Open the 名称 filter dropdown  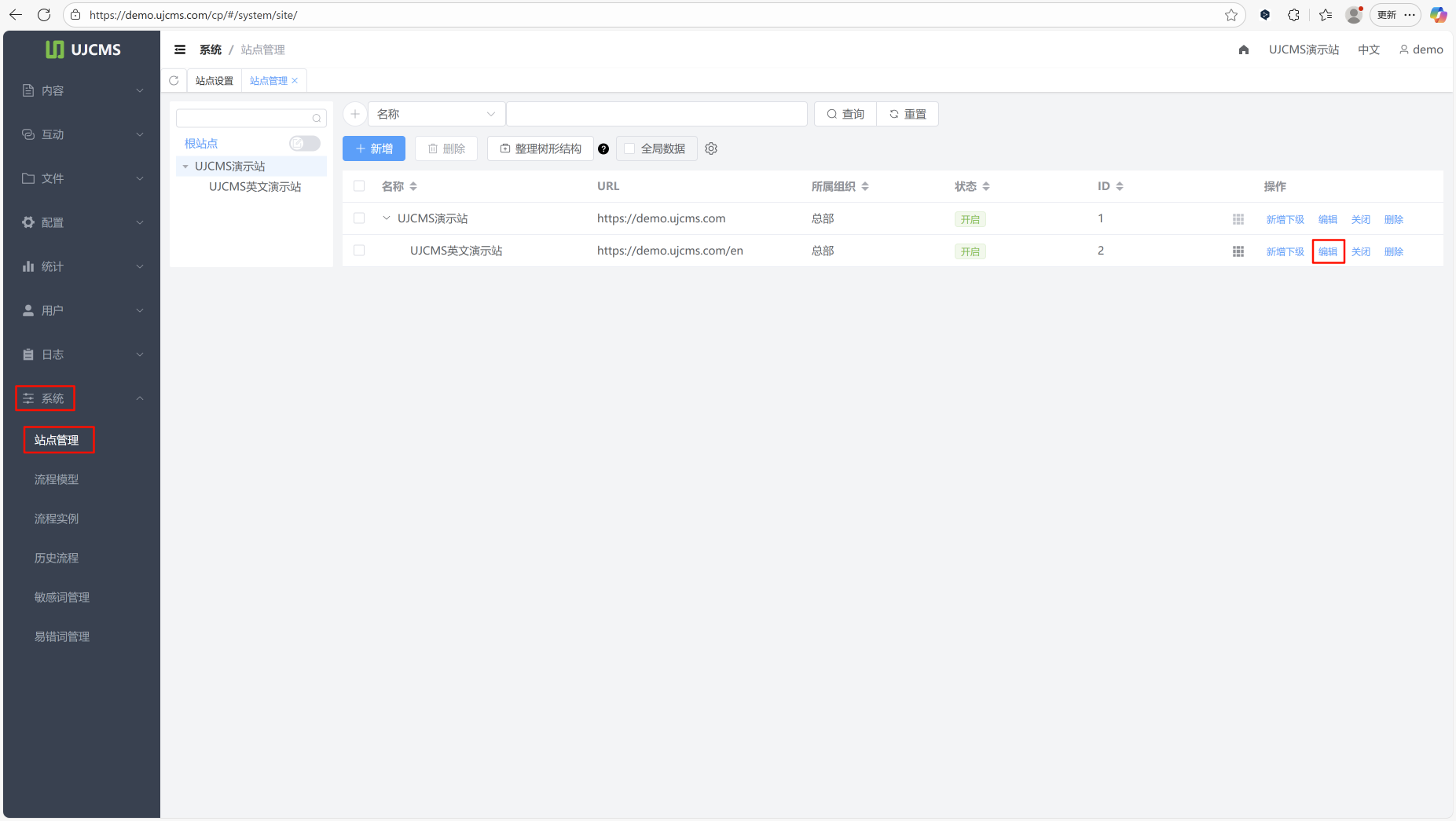pos(436,114)
